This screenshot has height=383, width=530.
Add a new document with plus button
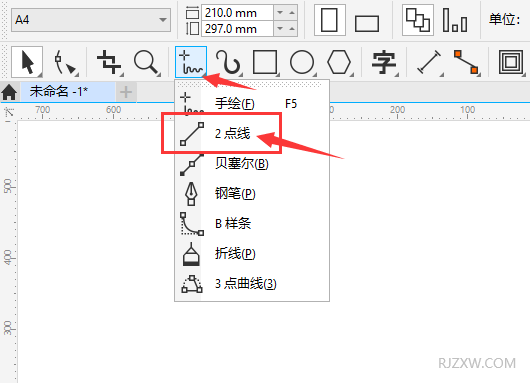[x=126, y=92]
